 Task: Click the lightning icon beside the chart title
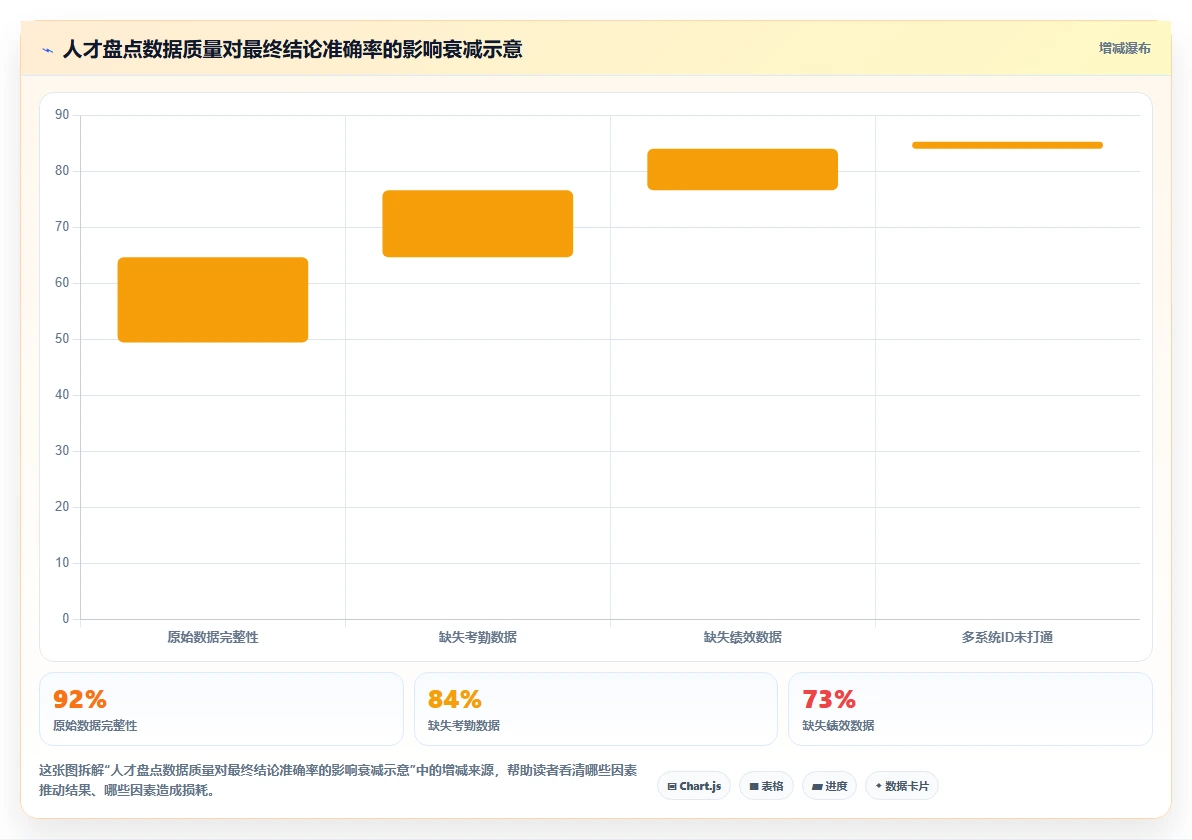tap(48, 50)
